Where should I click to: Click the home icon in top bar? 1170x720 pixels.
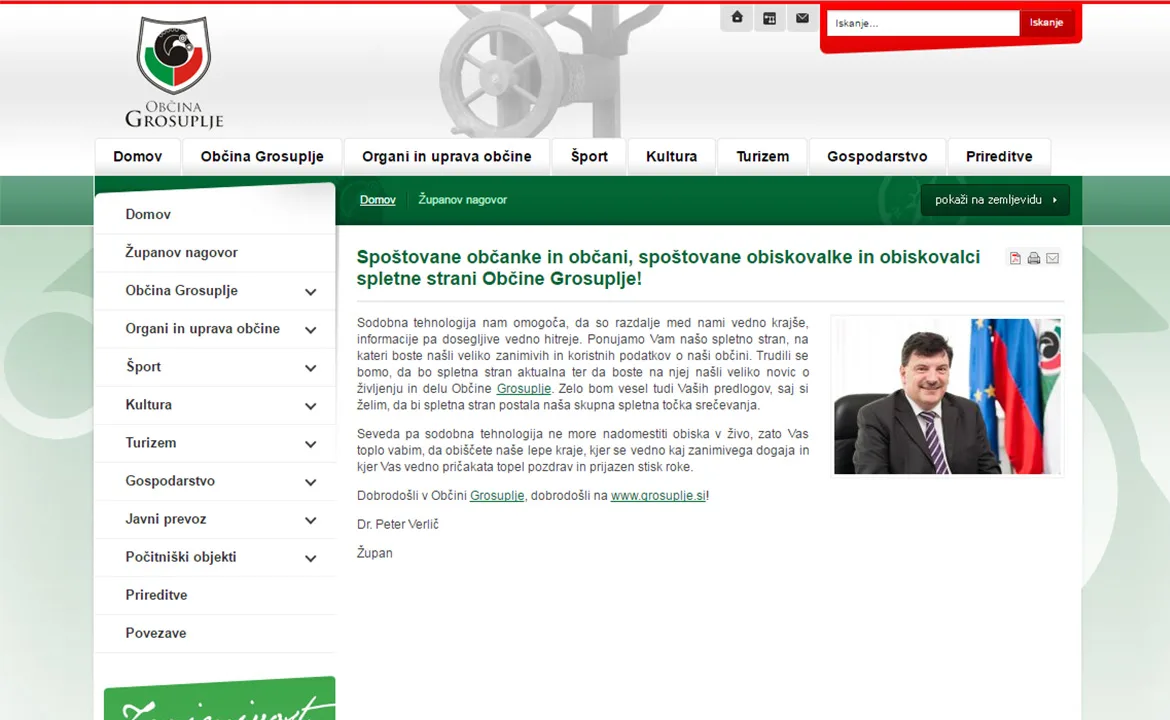(736, 18)
